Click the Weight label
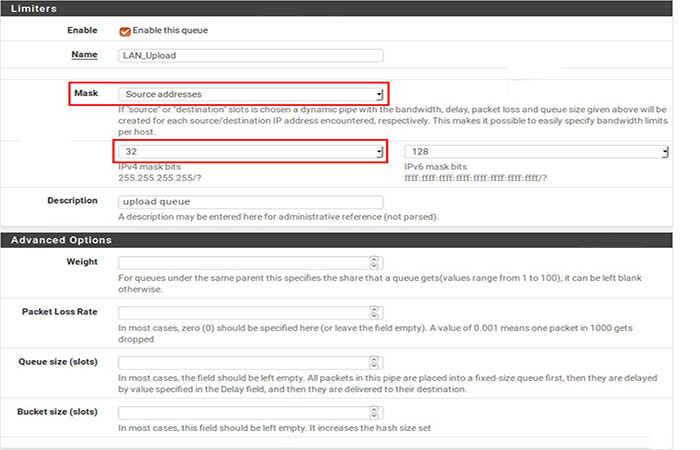Screen dimensions: 700x450 point(82,262)
